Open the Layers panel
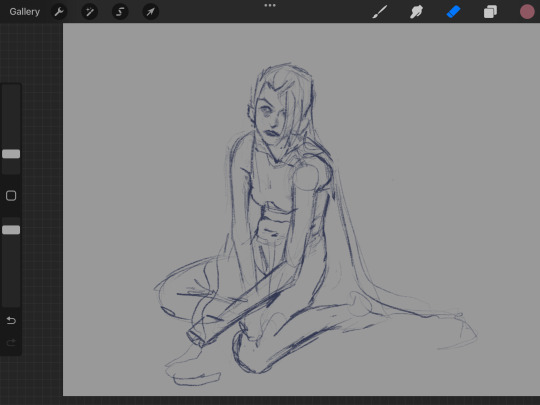 [490, 12]
